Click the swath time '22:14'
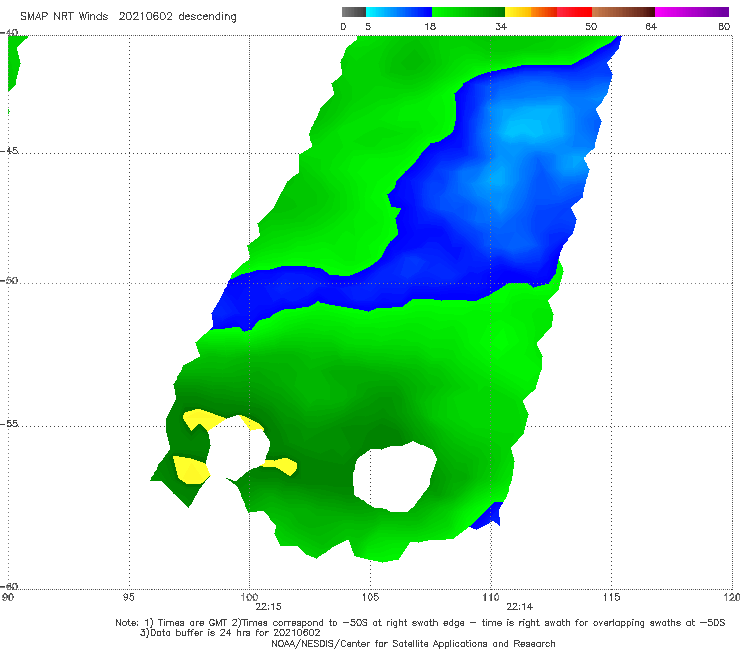This screenshot has width=740, height=650. pyautogui.click(x=520, y=607)
